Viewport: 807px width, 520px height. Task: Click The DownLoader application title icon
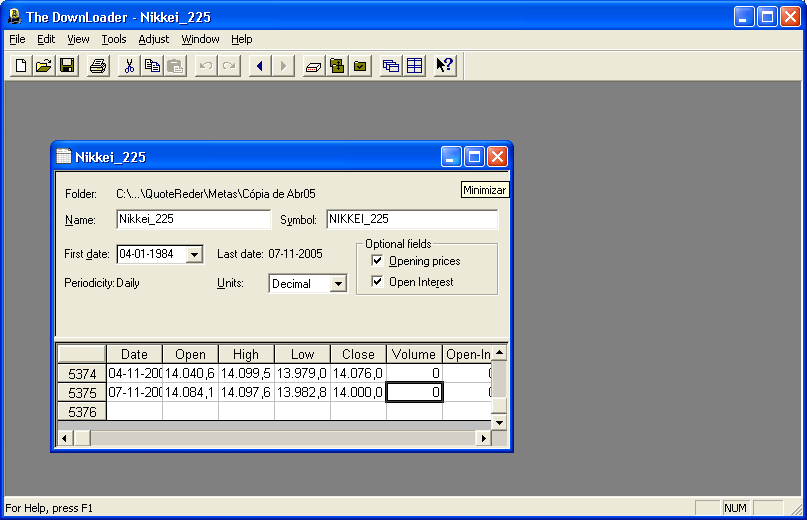point(14,16)
